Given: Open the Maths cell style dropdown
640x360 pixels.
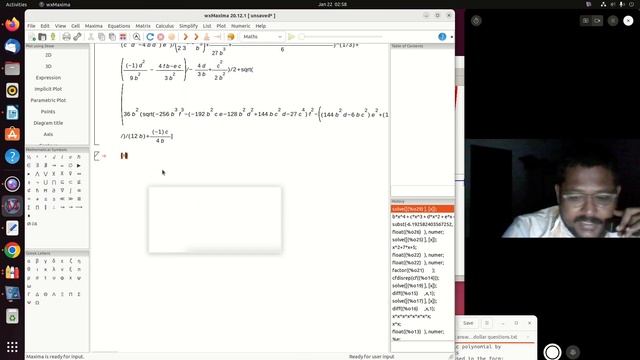Looking at the screenshot, I should pyautogui.click(x=262, y=37).
